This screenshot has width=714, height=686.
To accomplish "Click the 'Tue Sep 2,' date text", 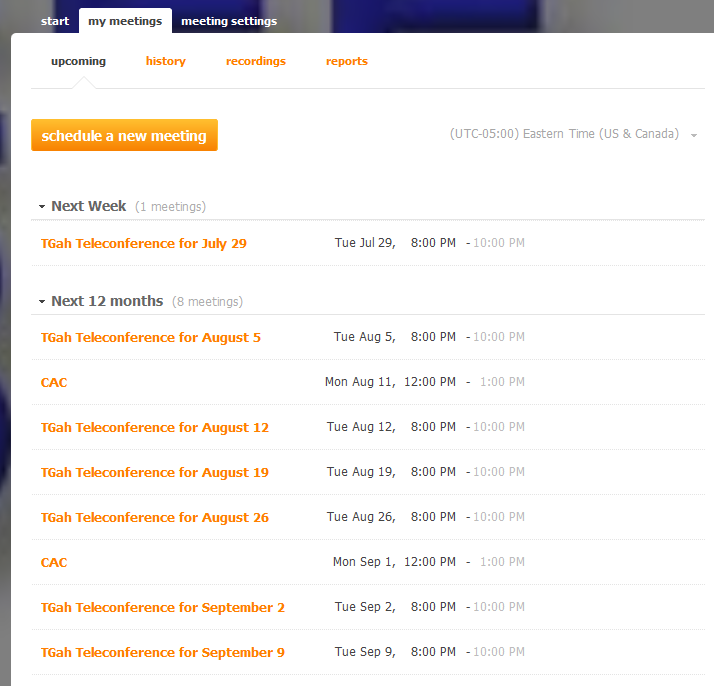I will 365,607.
